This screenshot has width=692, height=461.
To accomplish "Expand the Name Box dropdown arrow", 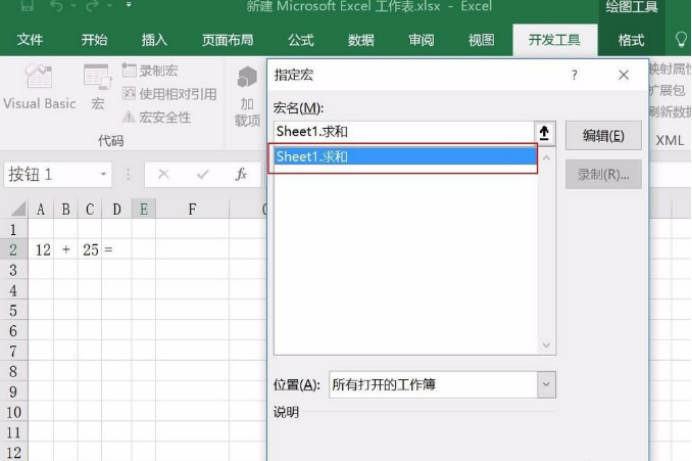I will point(103,174).
